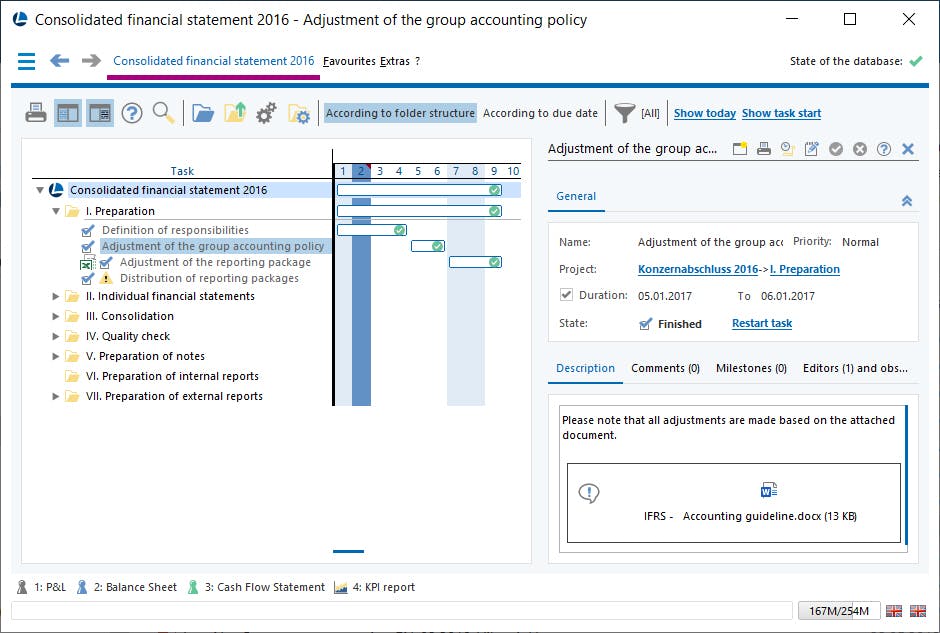Viewport: 940px width, 633px height.
Task: Click the Restart task link
Action: [762, 323]
